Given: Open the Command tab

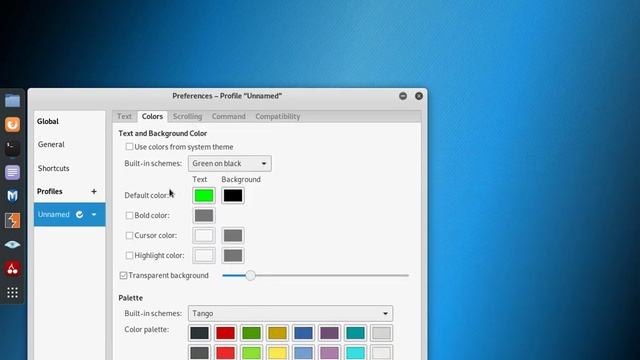Looking at the screenshot, I should [x=229, y=116].
